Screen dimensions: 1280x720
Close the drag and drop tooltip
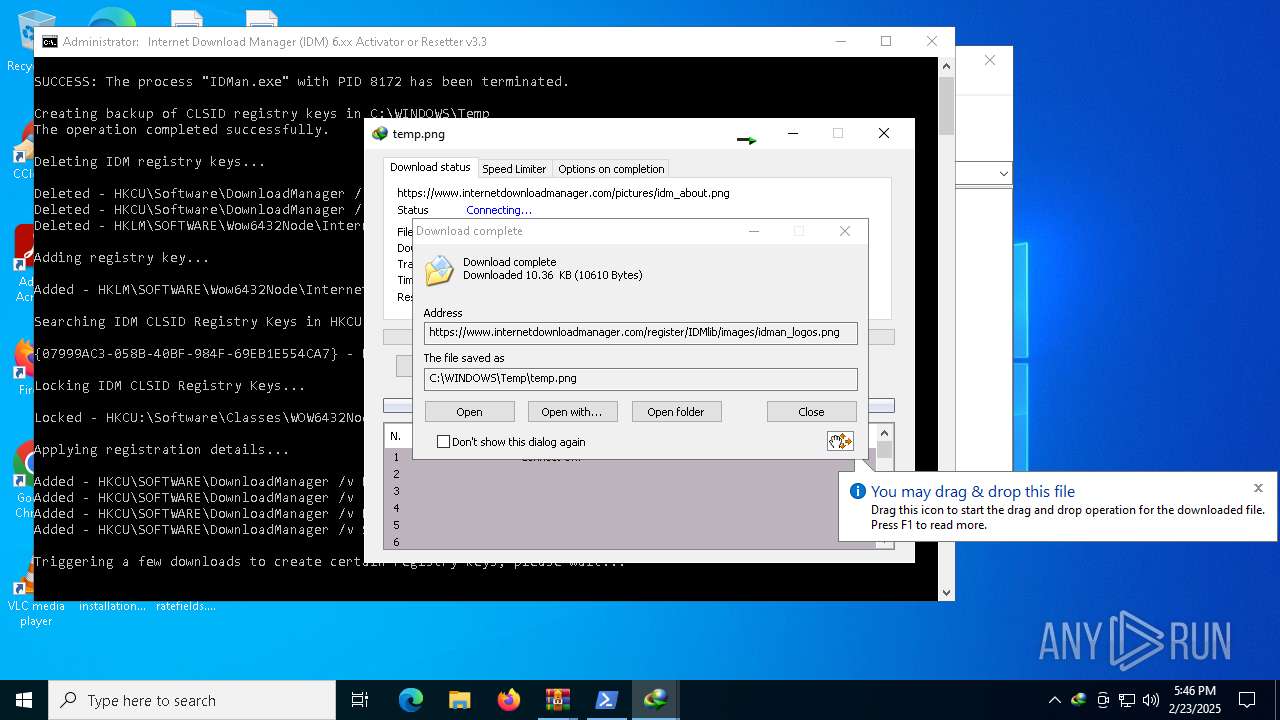pyautogui.click(x=1258, y=488)
